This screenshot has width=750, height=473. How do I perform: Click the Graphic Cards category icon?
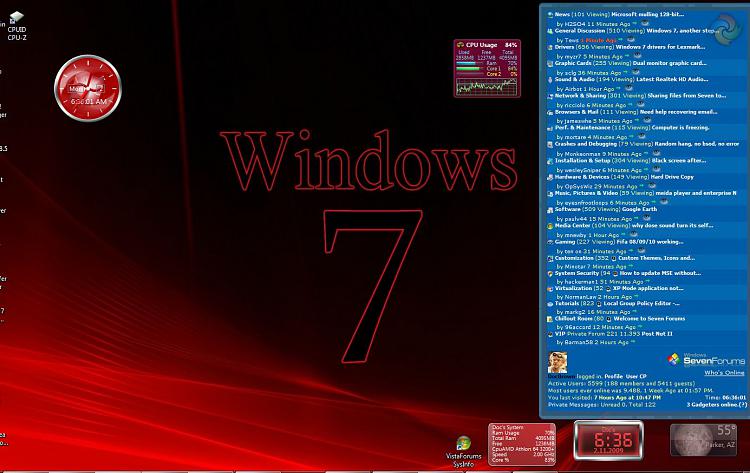551,64
